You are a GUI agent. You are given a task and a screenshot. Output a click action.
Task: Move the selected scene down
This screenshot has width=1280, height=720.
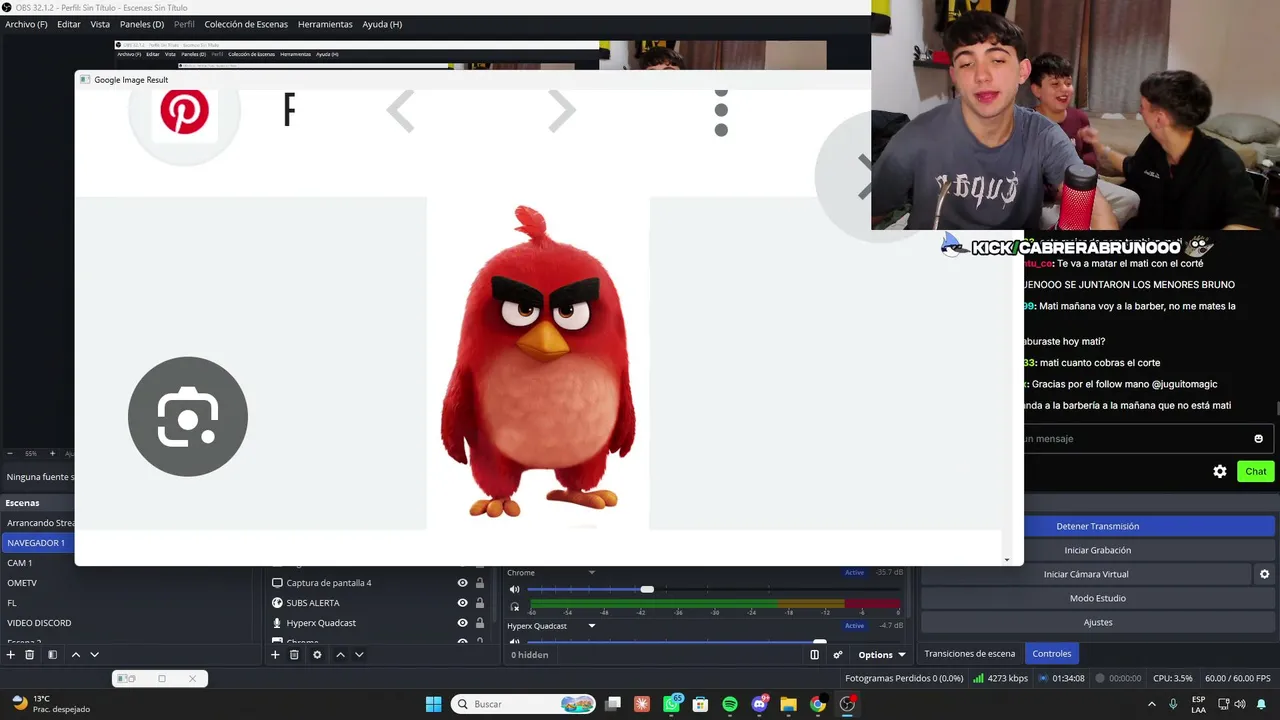pyautogui.click(x=94, y=655)
